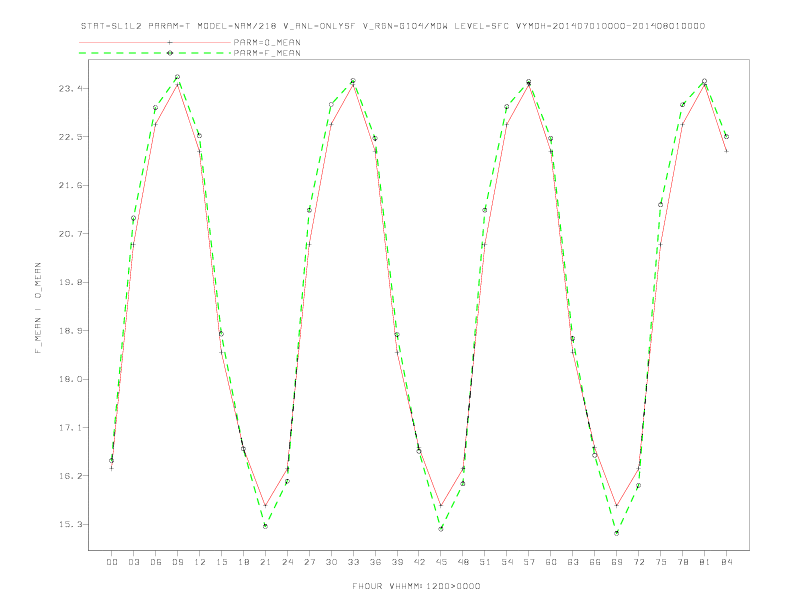This screenshot has height=612, width=792.
Task: Click the x-axis tick label 51
Action: (x=485, y=562)
